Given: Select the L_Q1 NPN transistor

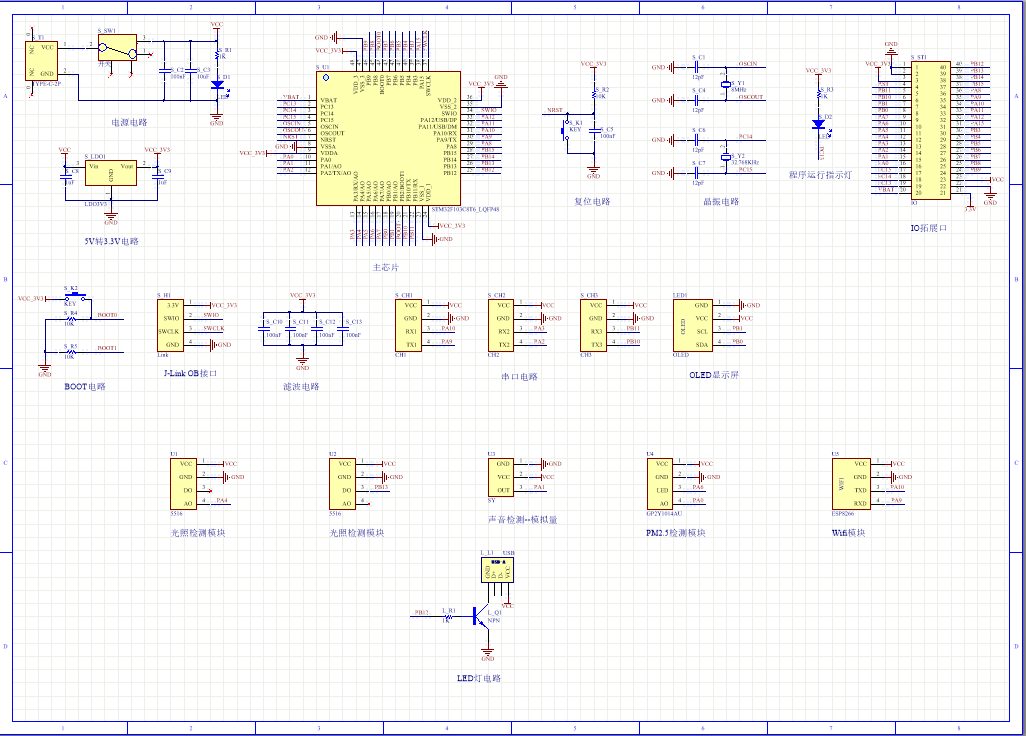Looking at the screenshot, I should click(482, 616).
